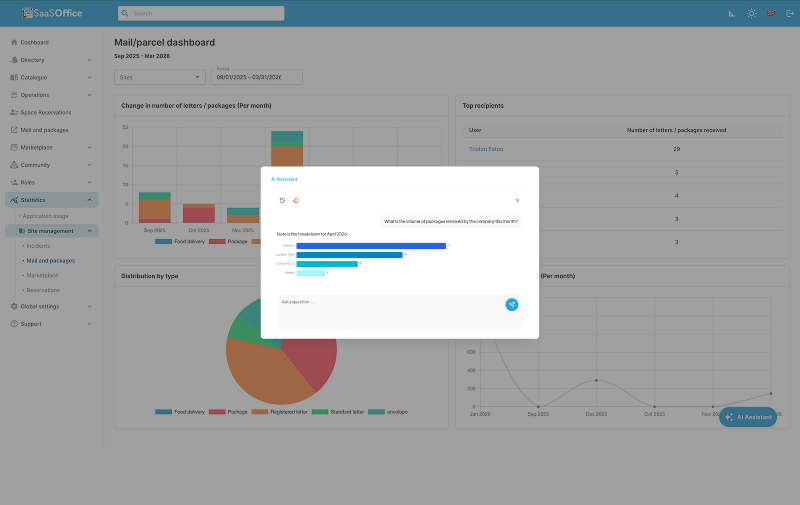Open Application usage under Statistics
Image resolution: width=800 pixels, height=505 pixels.
[45, 216]
